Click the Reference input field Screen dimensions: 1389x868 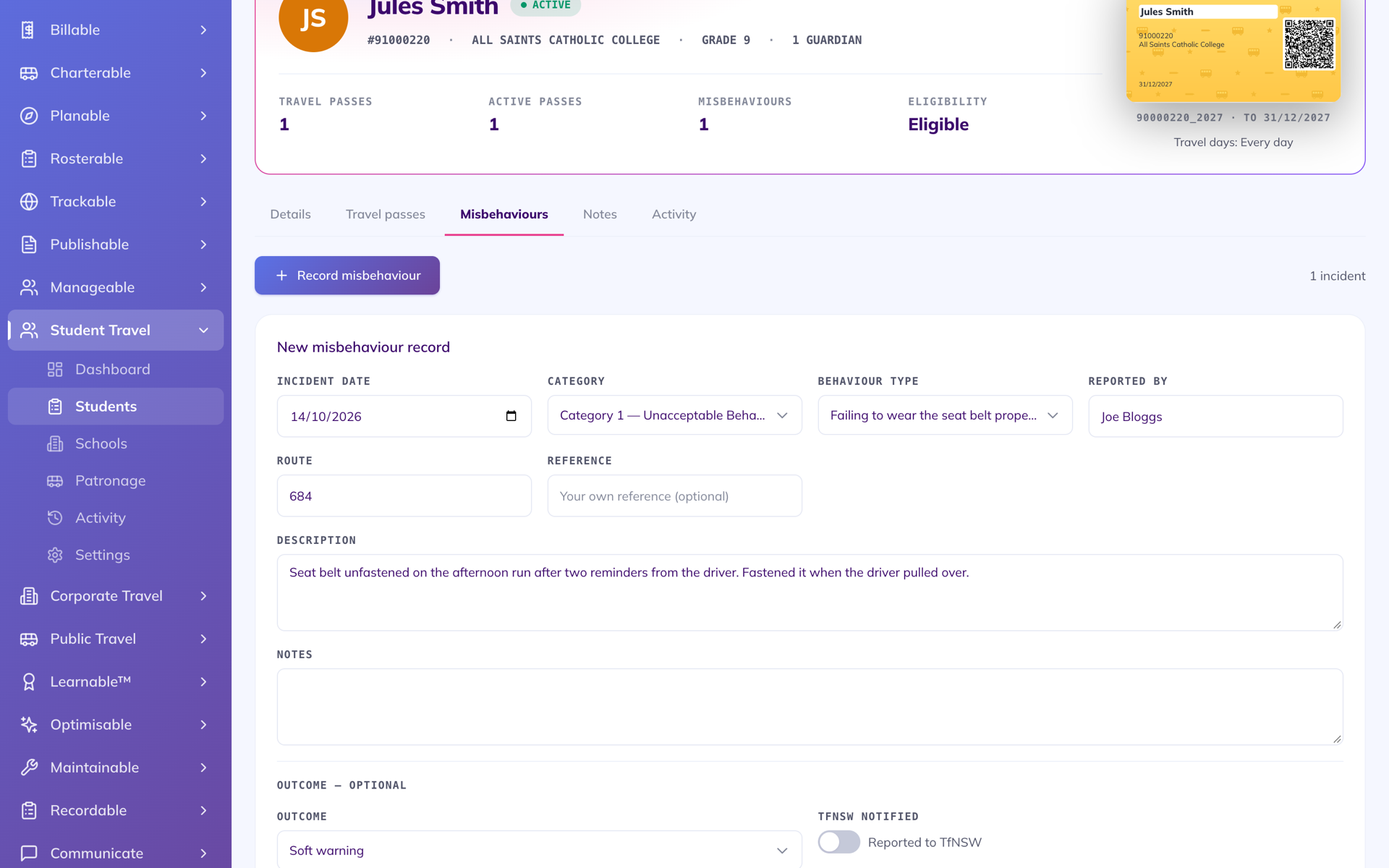tap(674, 495)
